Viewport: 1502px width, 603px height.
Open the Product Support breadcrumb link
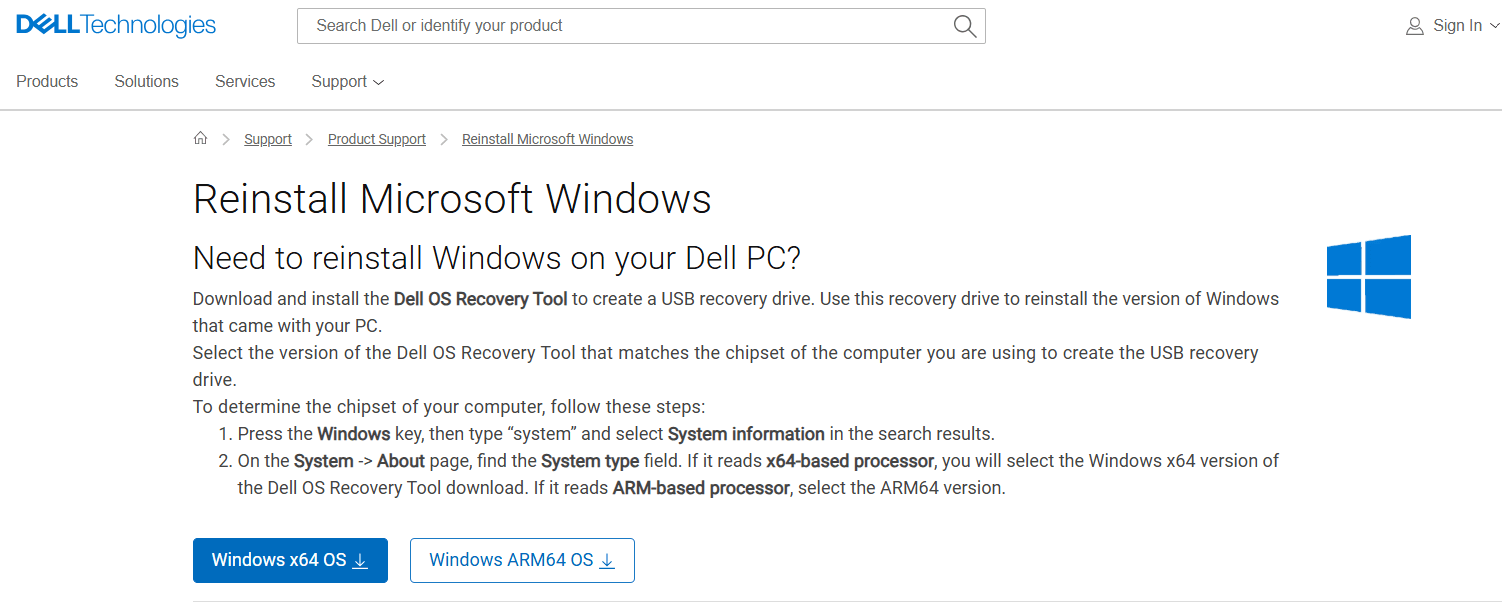[x=377, y=138]
